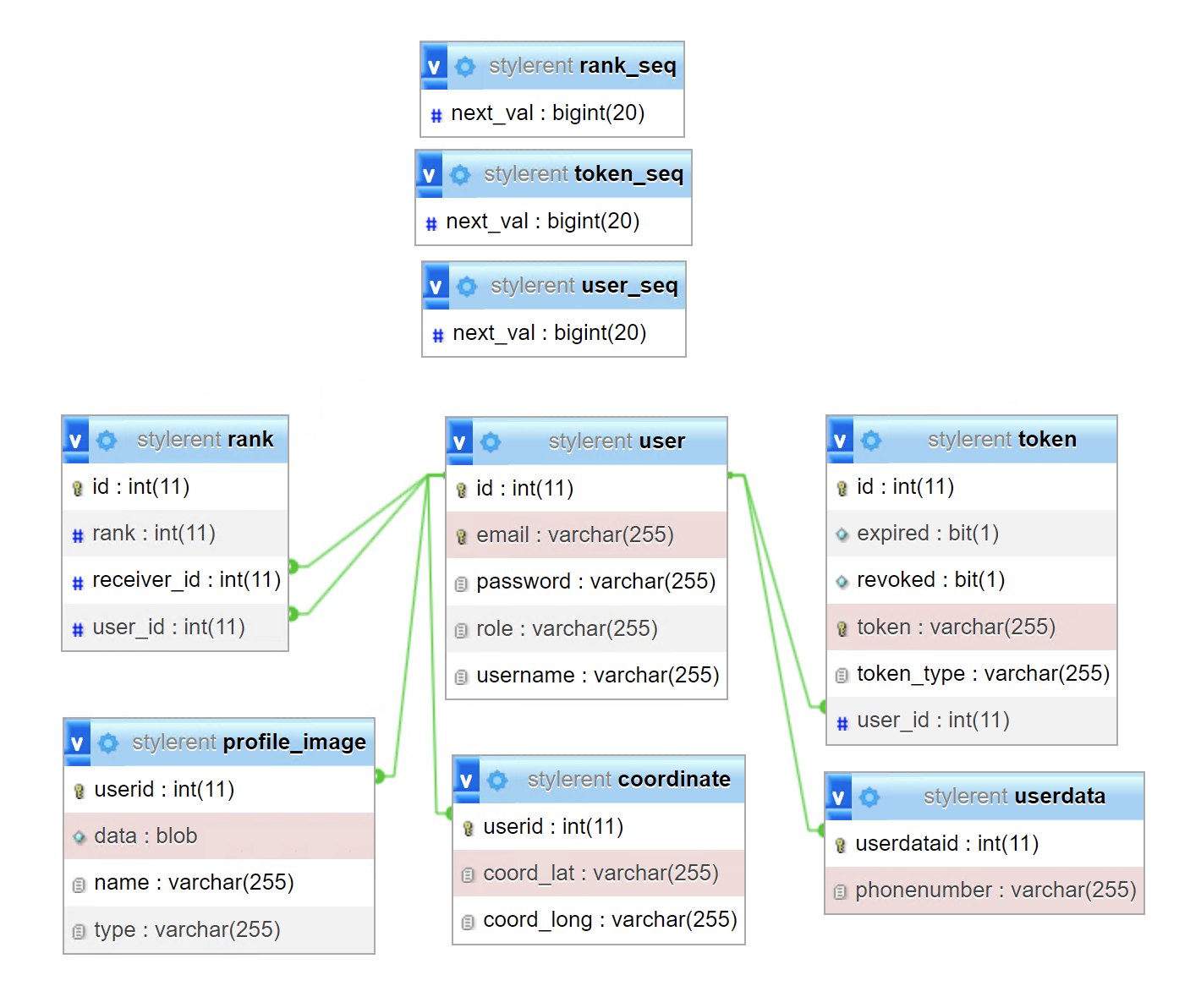This screenshot has height=1008, width=1201.
Task: Collapse the rank_seq table via its V icon
Action: pos(434,64)
